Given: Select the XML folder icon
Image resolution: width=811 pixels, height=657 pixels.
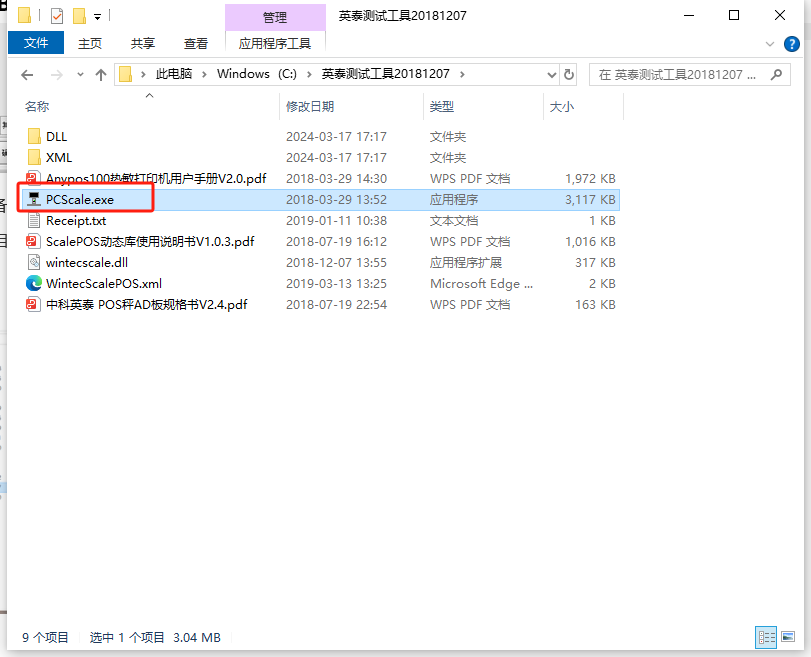Looking at the screenshot, I should (34, 157).
